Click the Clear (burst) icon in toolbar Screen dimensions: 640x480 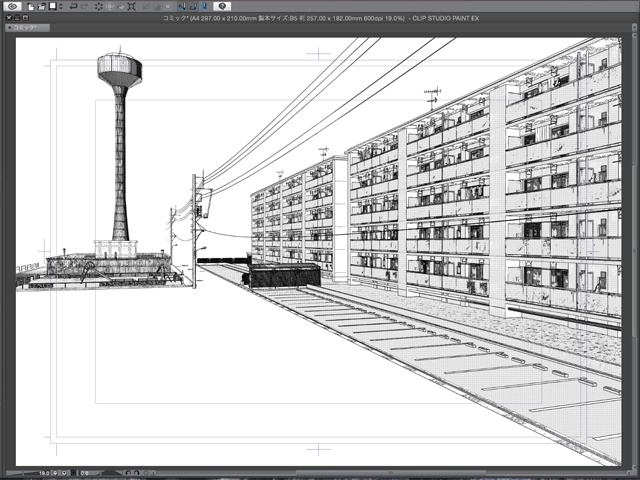[x=99, y=6]
